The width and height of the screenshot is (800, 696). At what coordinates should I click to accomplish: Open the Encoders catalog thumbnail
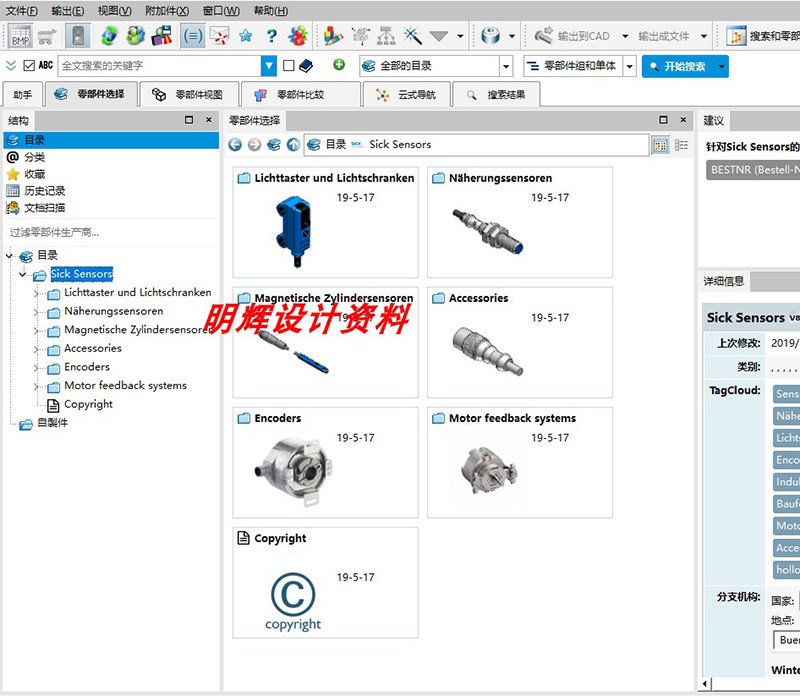(326, 462)
